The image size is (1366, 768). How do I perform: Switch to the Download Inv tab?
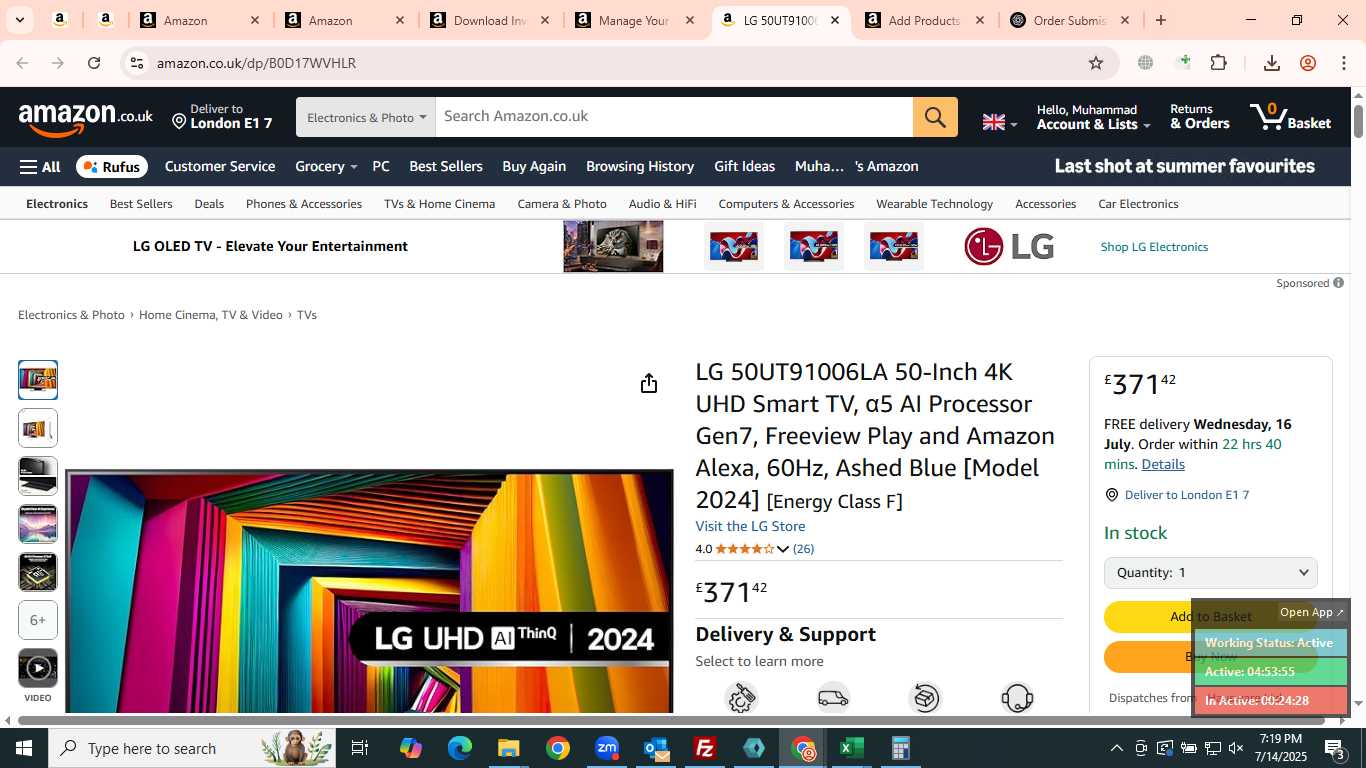point(489,20)
